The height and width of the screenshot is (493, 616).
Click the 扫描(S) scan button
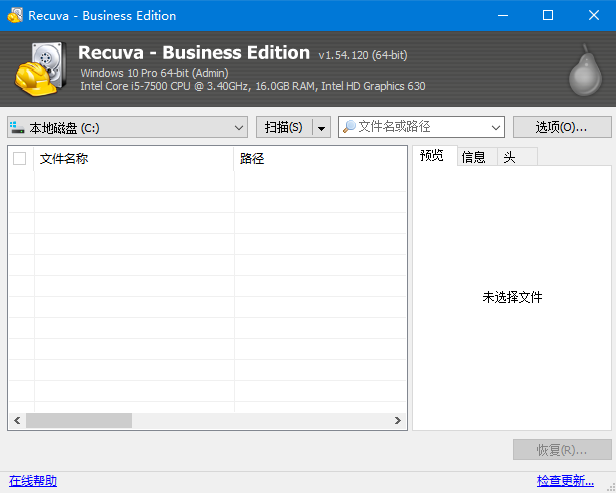pos(284,127)
